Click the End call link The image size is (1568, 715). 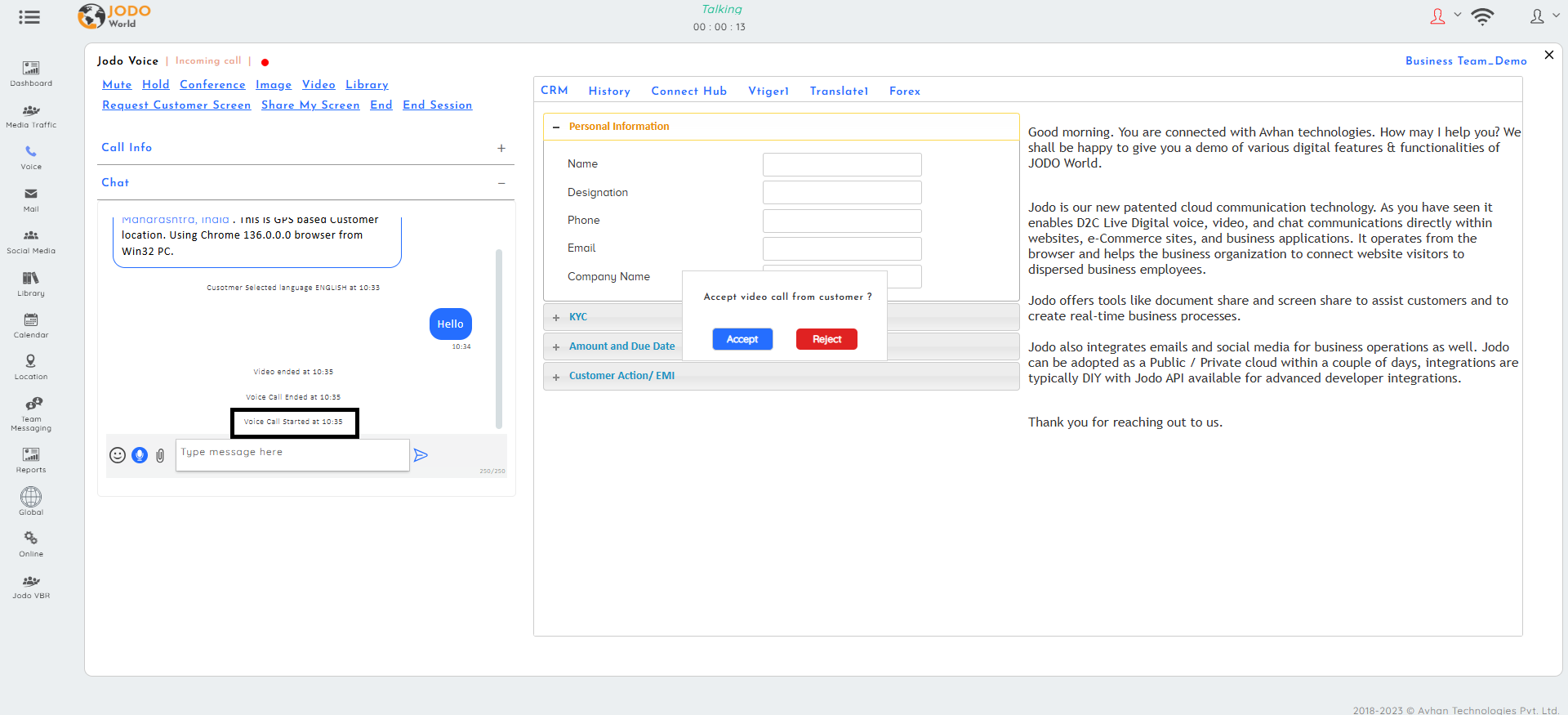(x=381, y=105)
